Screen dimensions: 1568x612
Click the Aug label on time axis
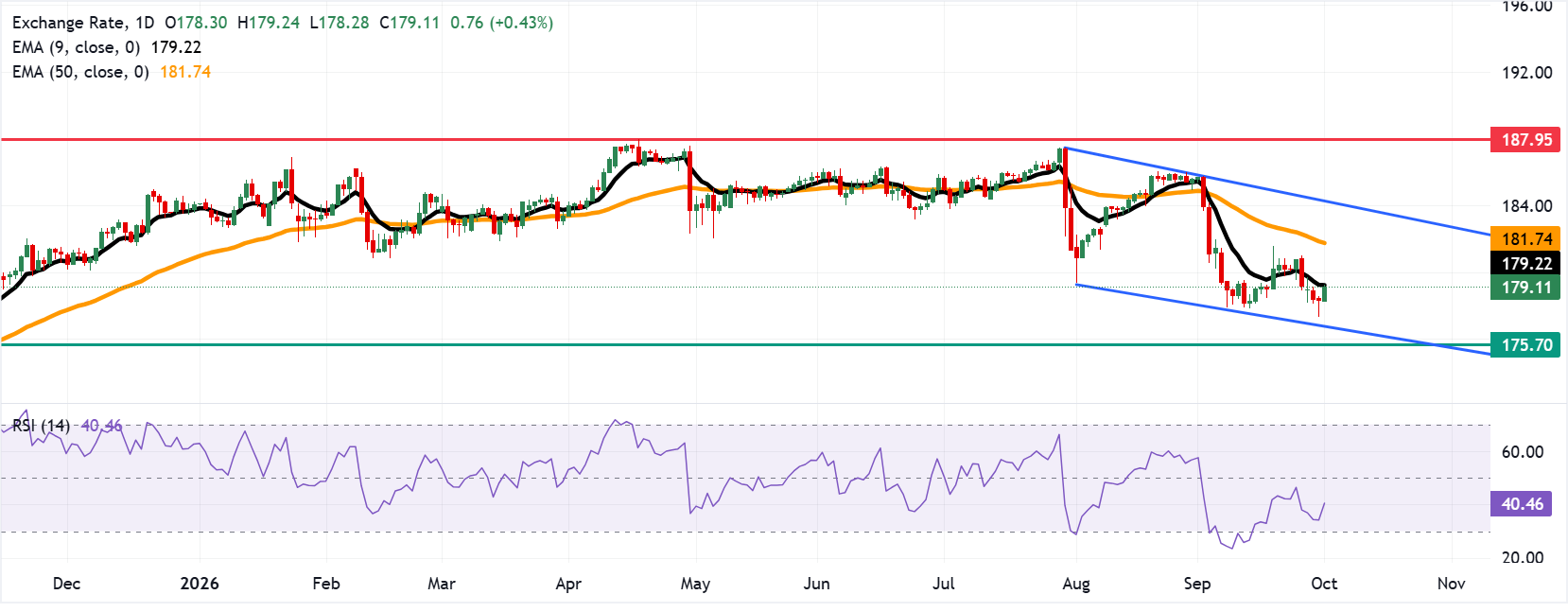[x=1076, y=584]
